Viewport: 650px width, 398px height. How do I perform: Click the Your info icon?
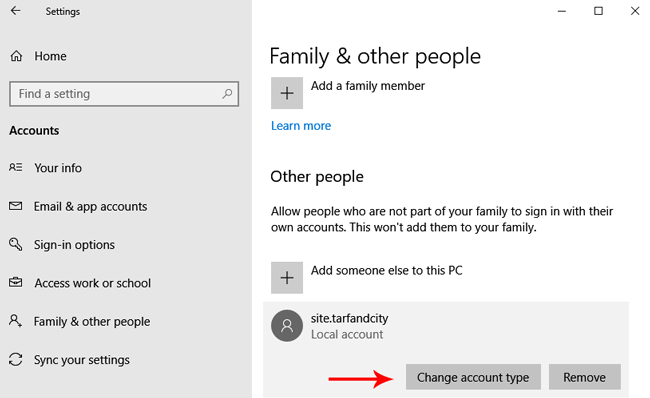click(x=16, y=167)
